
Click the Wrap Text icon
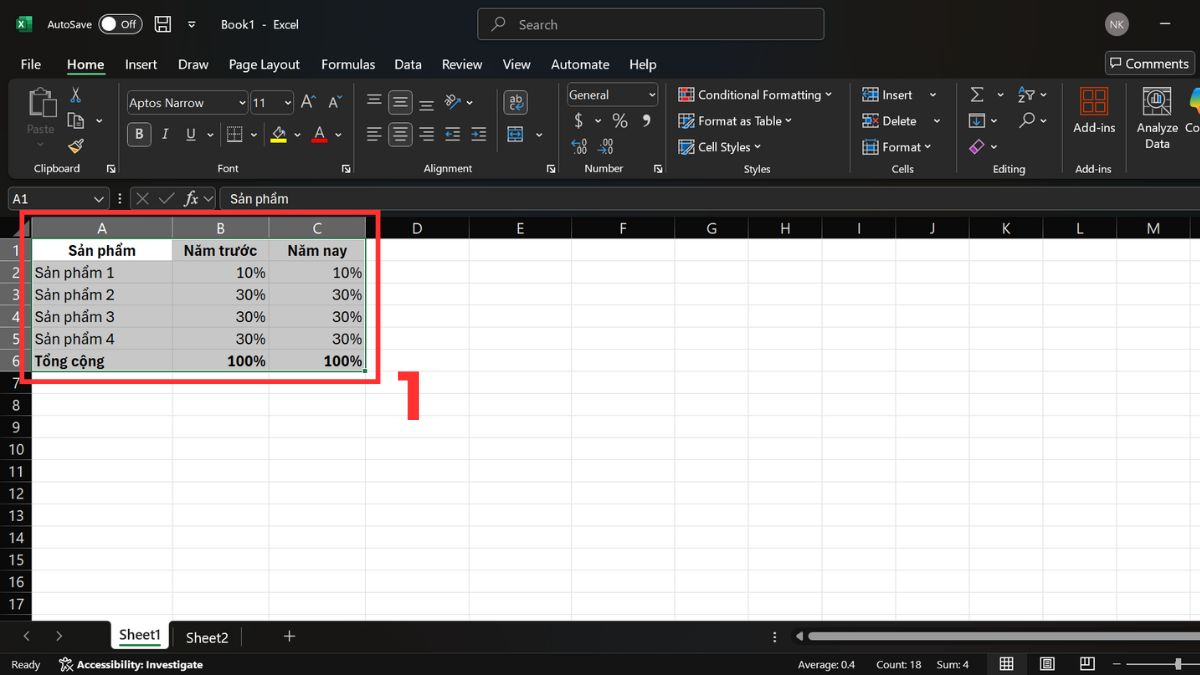coord(515,102)
